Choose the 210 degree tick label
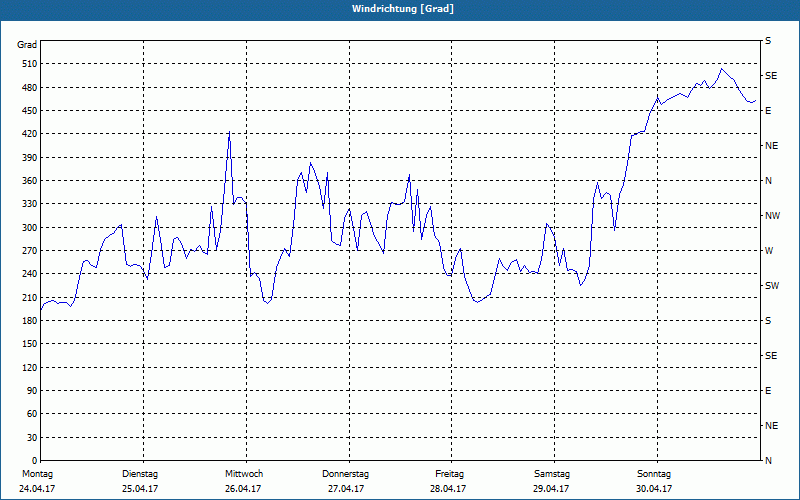The width and height of the screenshot is (800, 500). click(29, 297)
